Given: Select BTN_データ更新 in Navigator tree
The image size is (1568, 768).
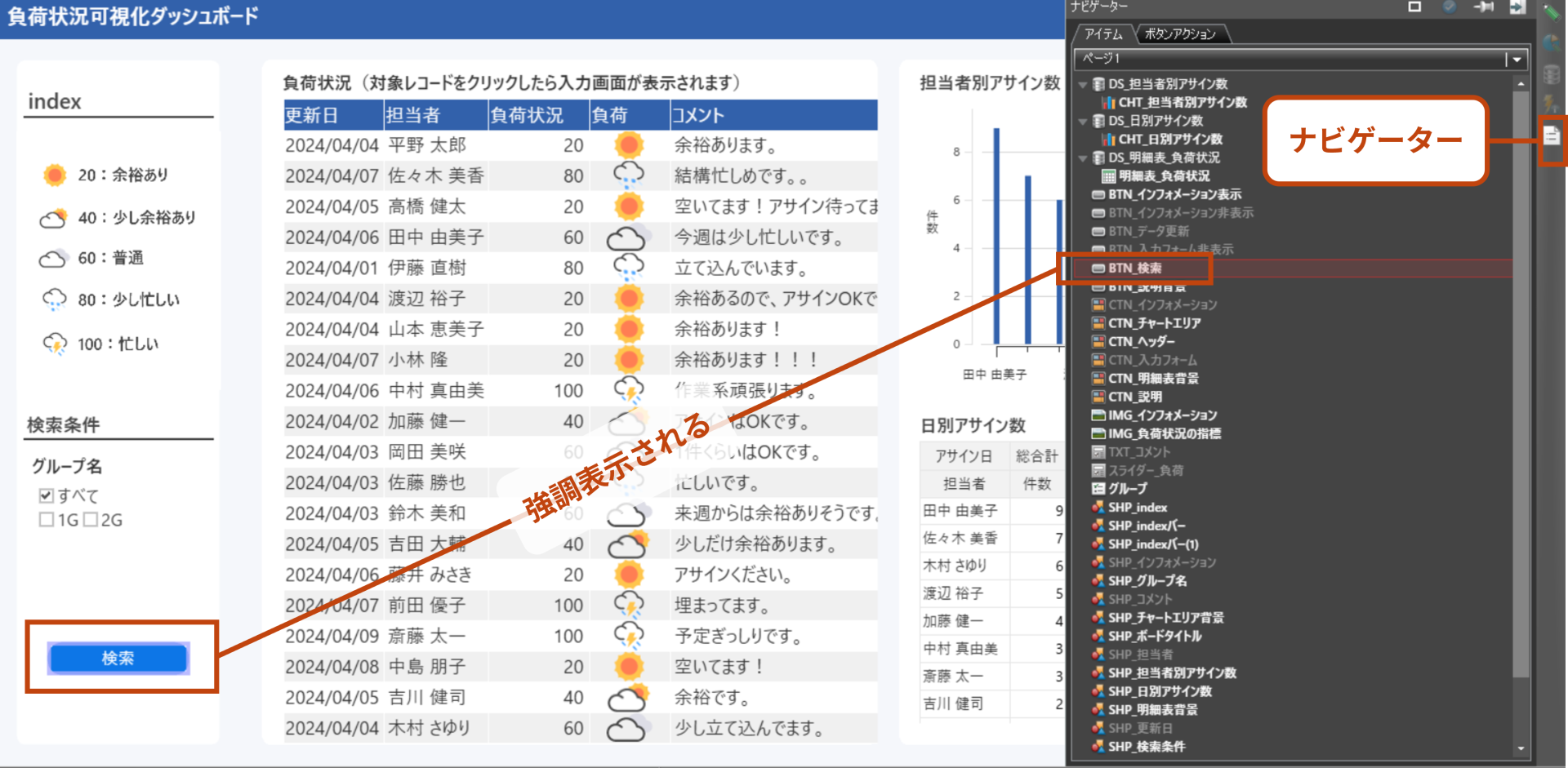Looking at the screenshot, I should [x=1148, y=232].
